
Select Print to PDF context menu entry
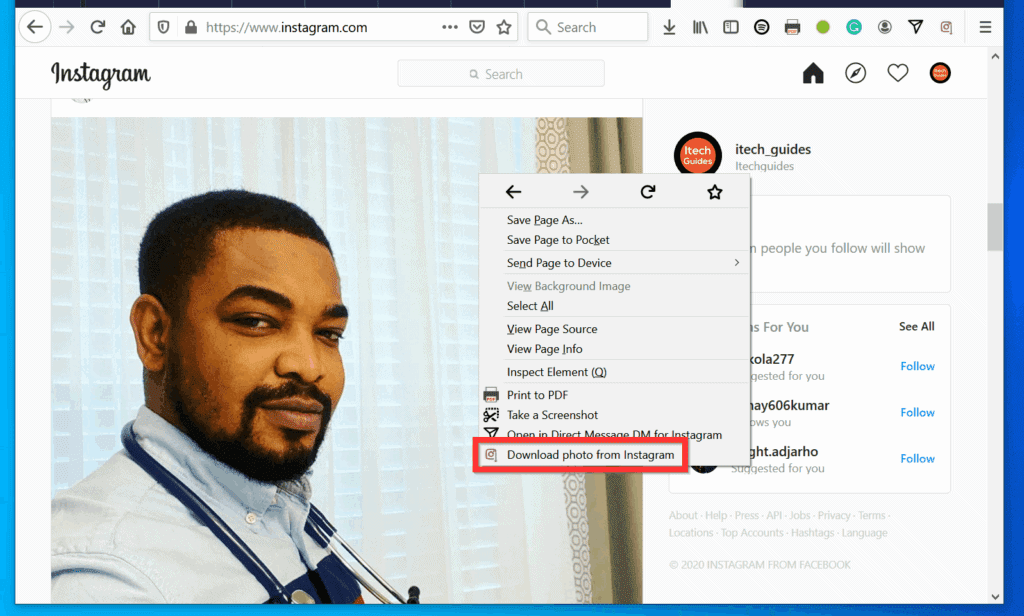[537, 395]
